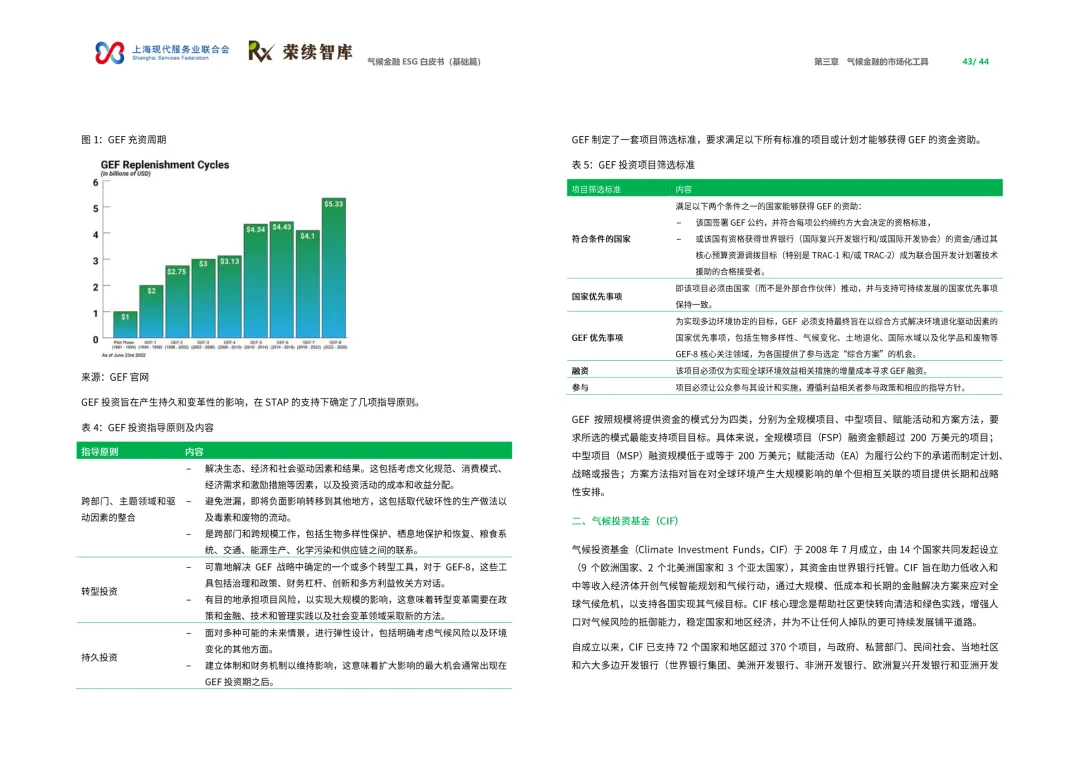1080x764 pixels.
Task: Click the $2.75 bar in chart
Action: coord(176,302)
